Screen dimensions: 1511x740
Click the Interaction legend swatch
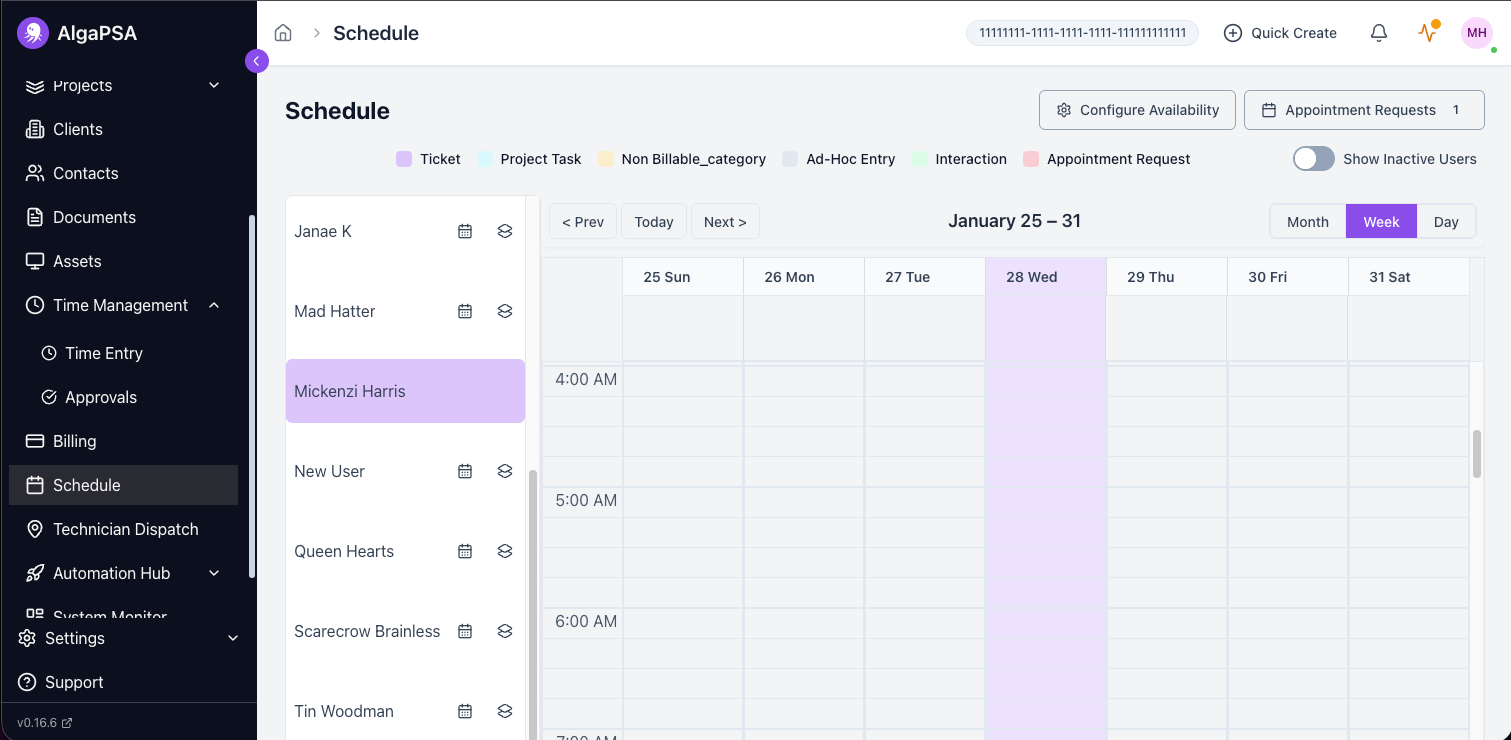(x=919, y=159)
